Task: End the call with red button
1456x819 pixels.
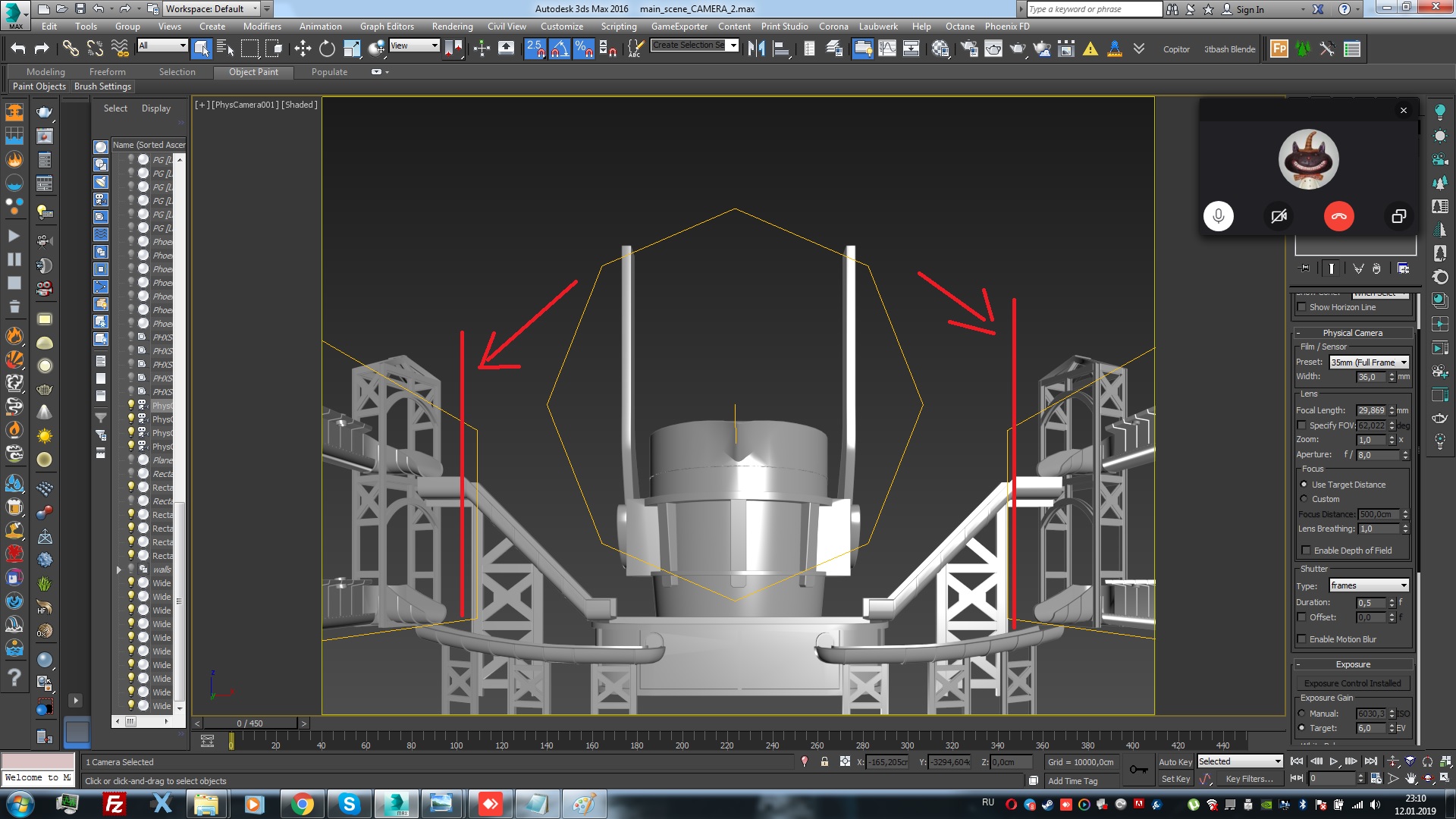Action: click(x=1338, y=216)
